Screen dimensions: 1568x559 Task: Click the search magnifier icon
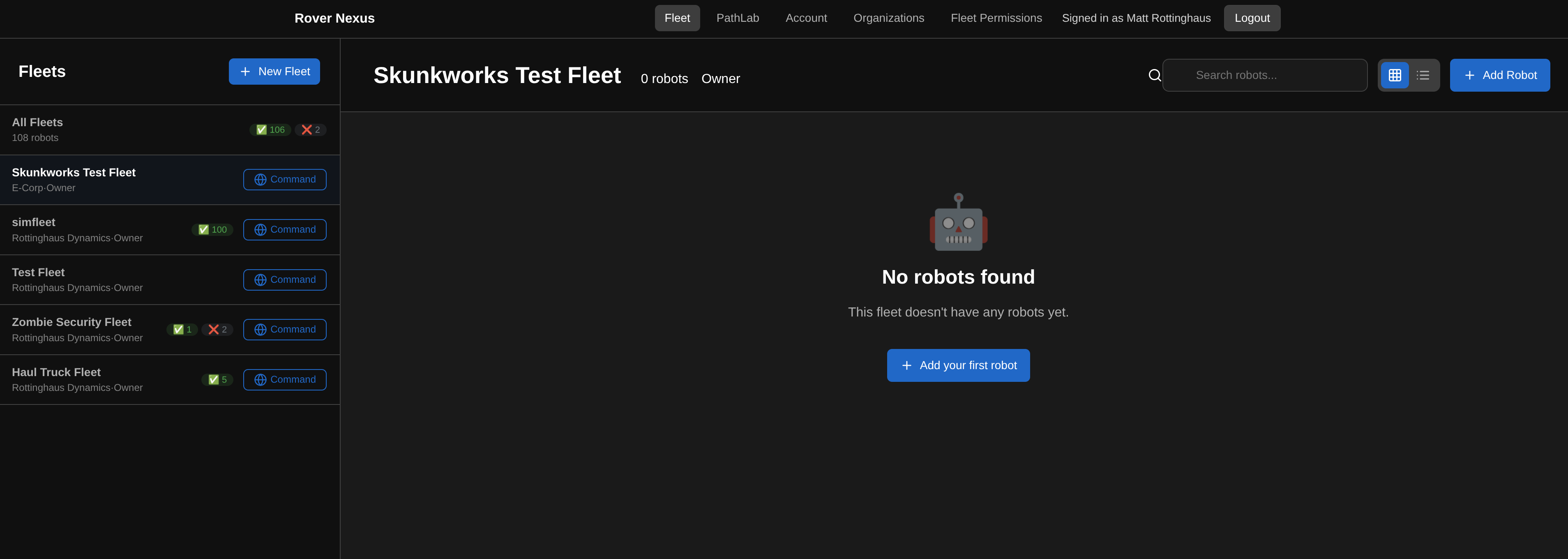click(1155, 75)
